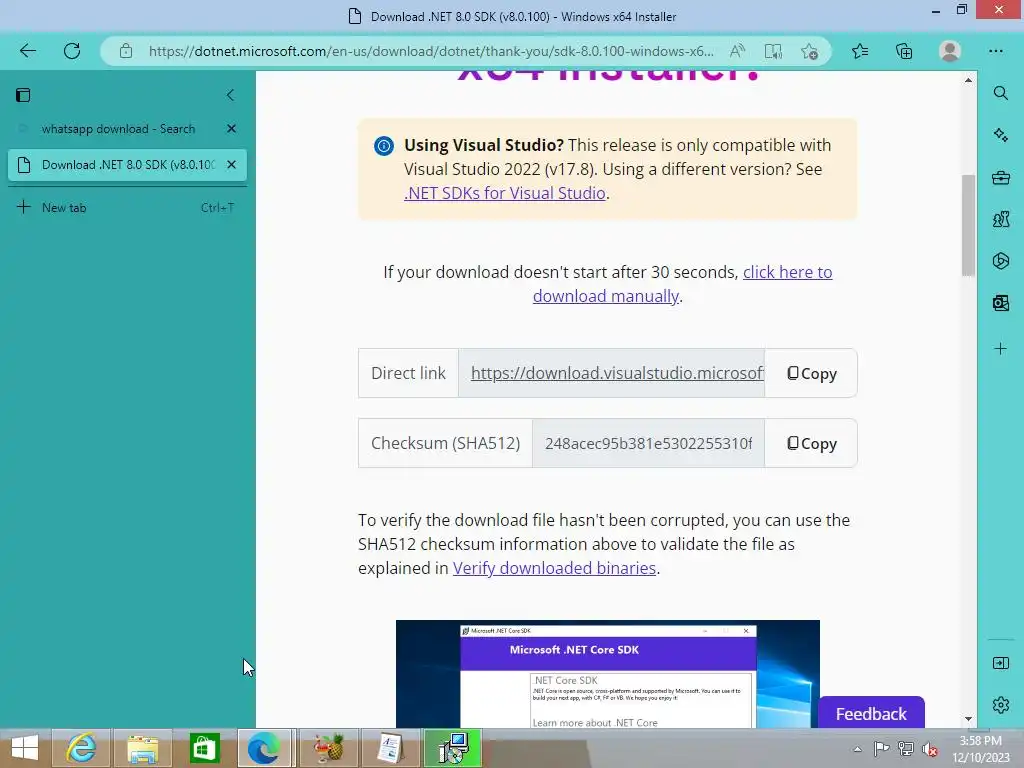The image size is (1024, 768).
Task: Open Edge Settings and more menu
Action: tap(995, 51)
